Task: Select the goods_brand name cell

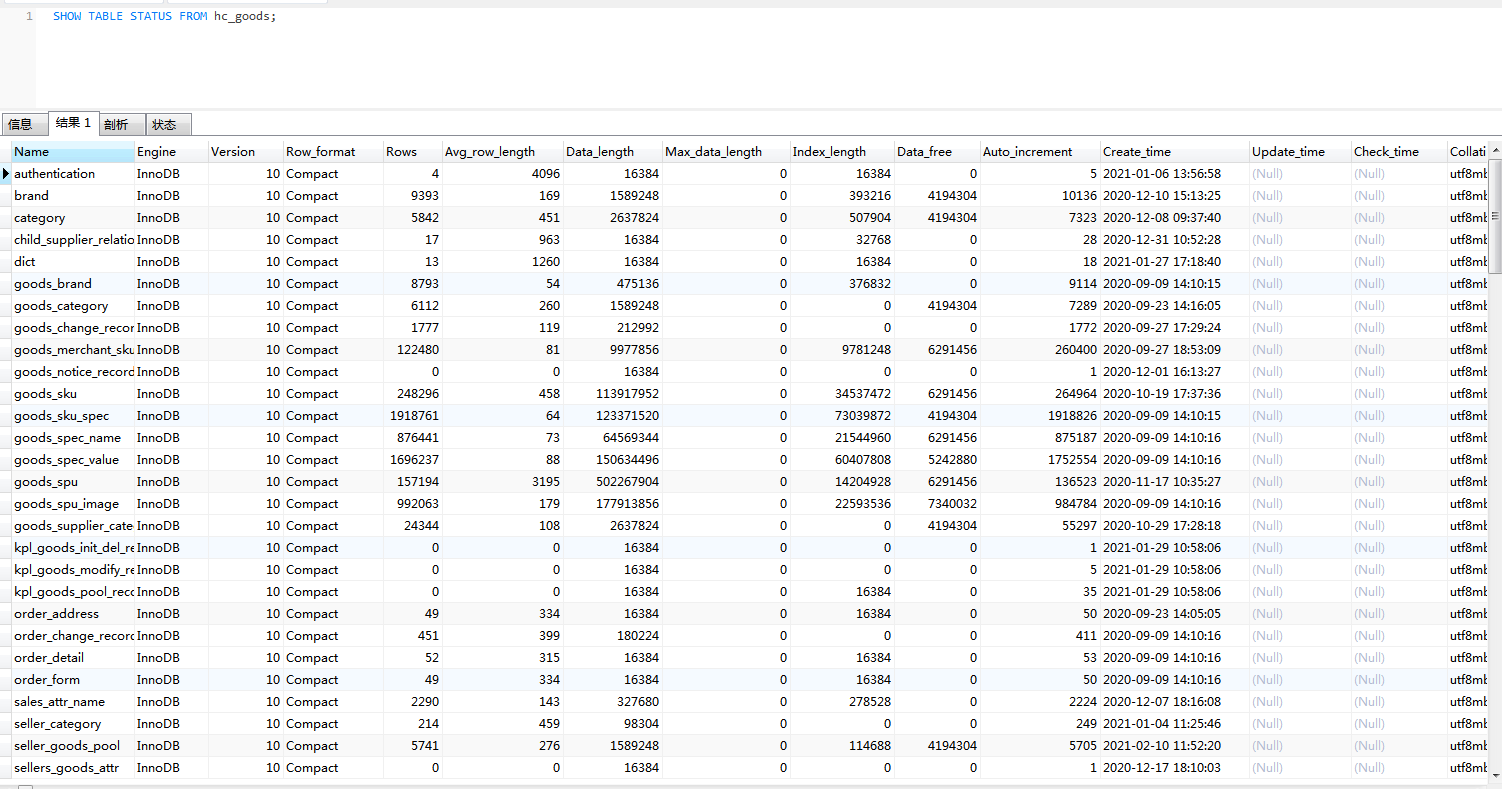Action: point(73,284)
